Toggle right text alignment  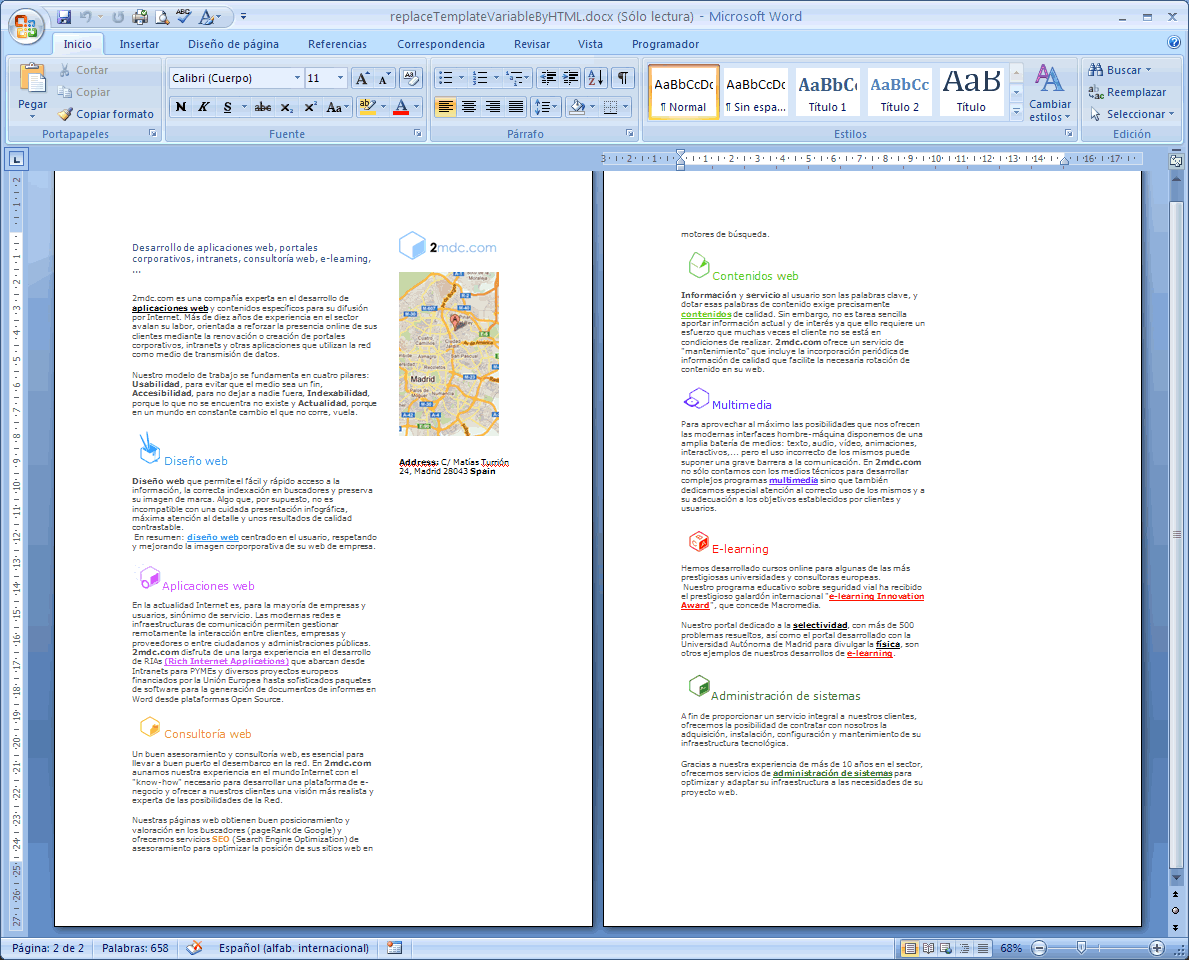(x=493, y=107)
